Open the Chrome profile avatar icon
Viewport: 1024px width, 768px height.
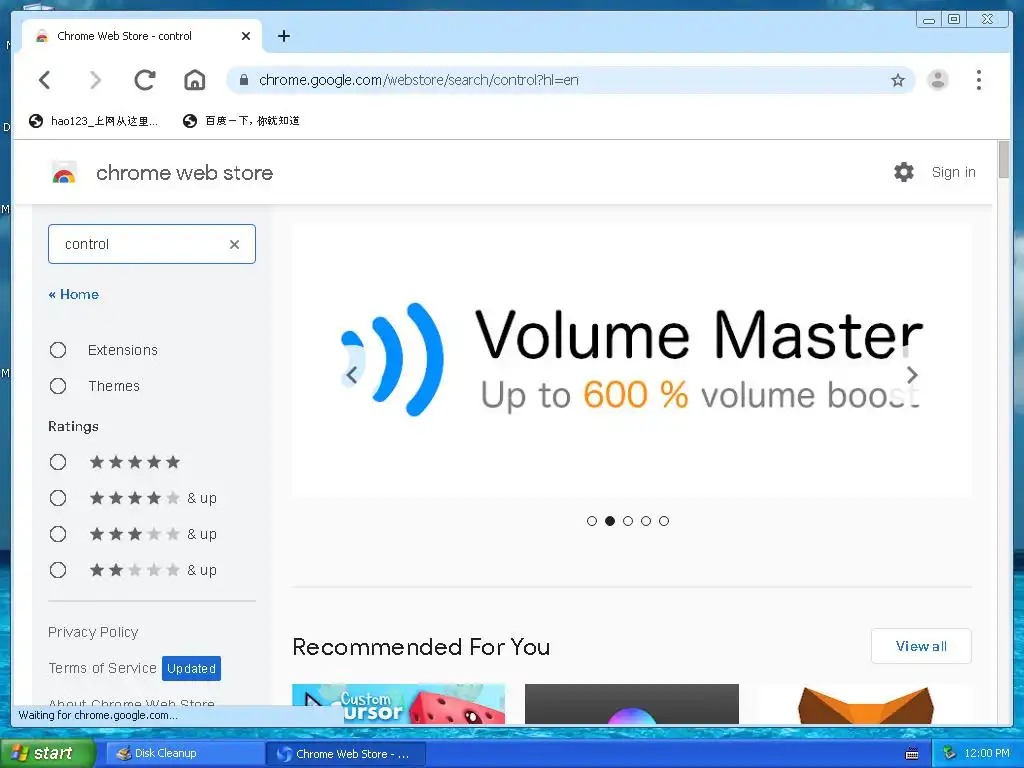coord(938,80)
